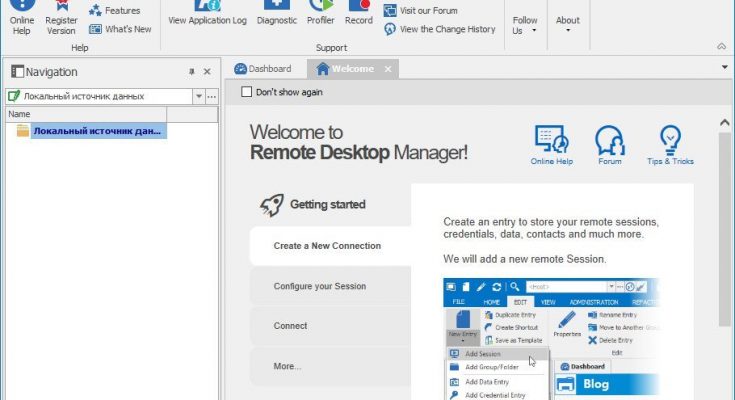735x400 pixels.
Task: Start the Record tool
Action: pyautogui.click(x=358, y=14)
